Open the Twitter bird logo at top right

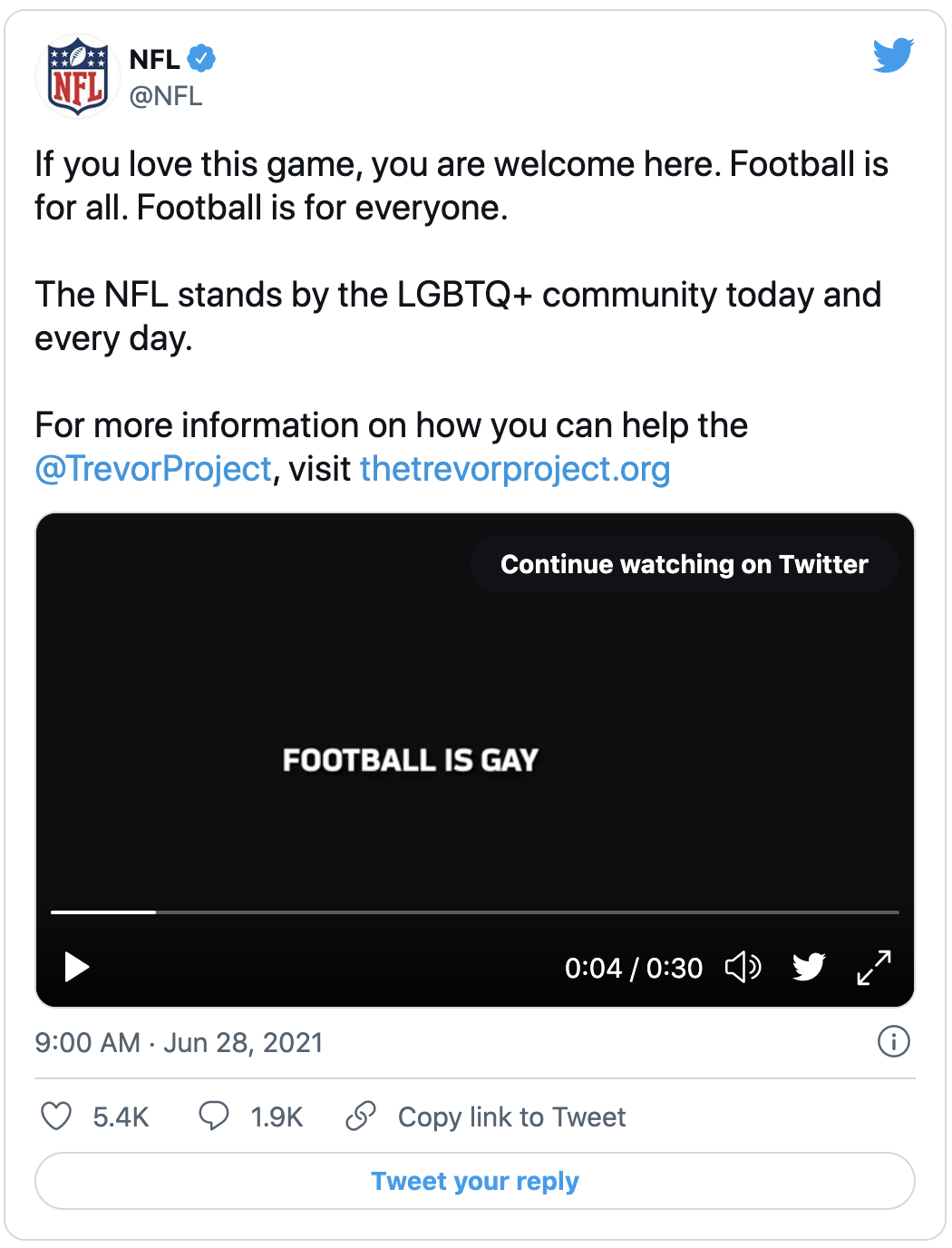[x=893, y=55]
